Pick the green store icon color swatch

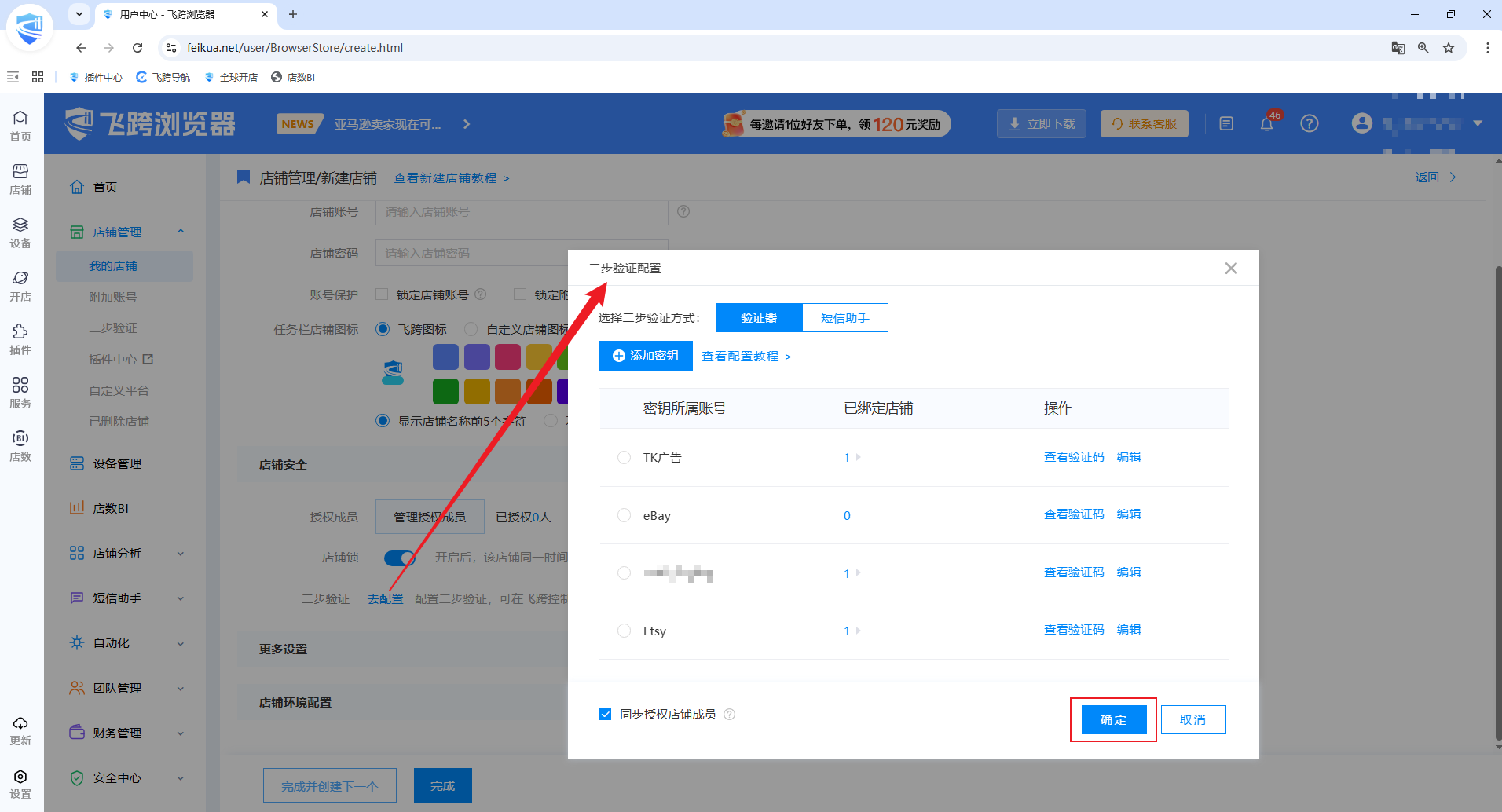coord(445,391)
